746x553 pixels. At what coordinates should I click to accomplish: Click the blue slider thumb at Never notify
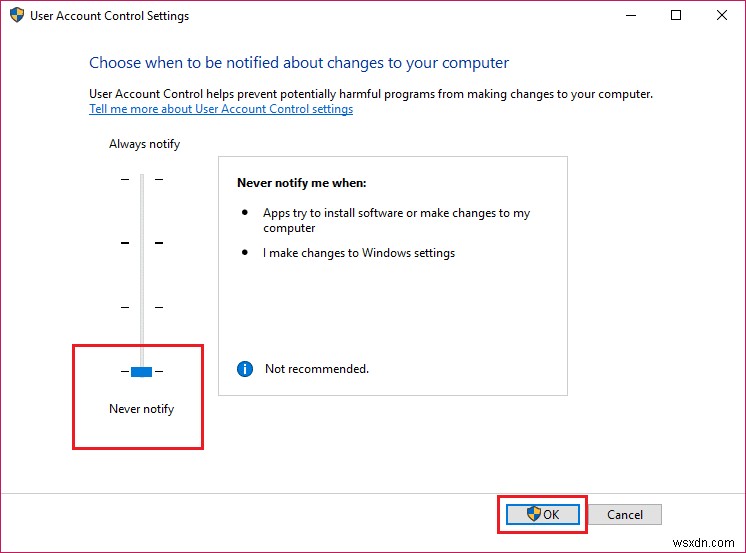click(141, 372)
